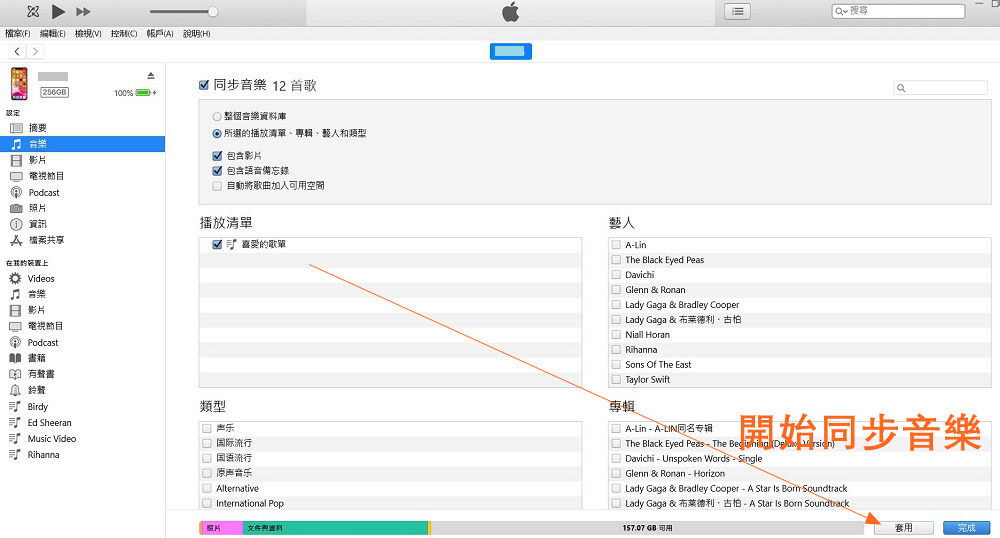The width and height of the screenshot is (1000, 538).
Task: Check artist Niall Horan
Action: (x=616, y=335)
